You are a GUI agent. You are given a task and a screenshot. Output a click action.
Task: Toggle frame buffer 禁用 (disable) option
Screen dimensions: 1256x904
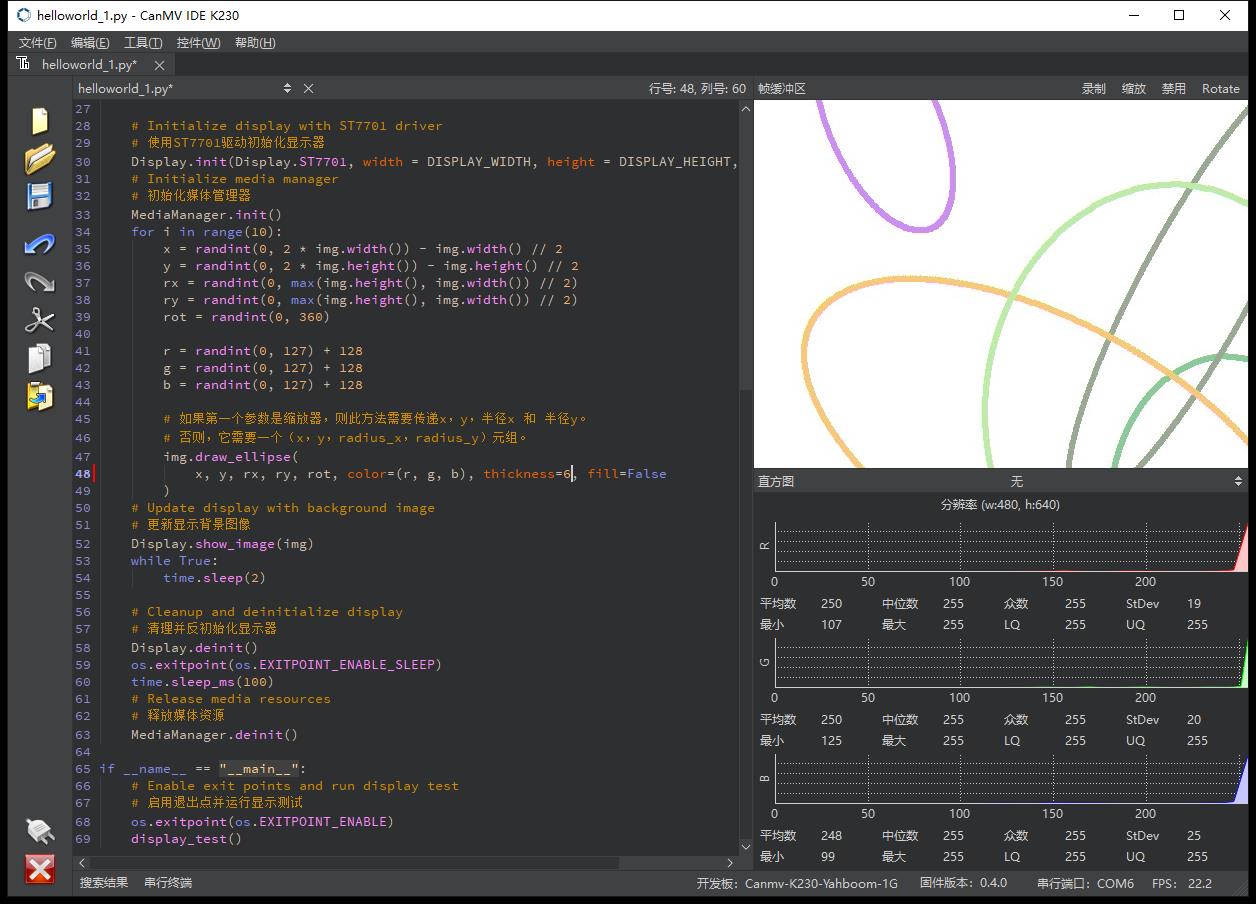pyautogui.click(x=1173, y=88)
